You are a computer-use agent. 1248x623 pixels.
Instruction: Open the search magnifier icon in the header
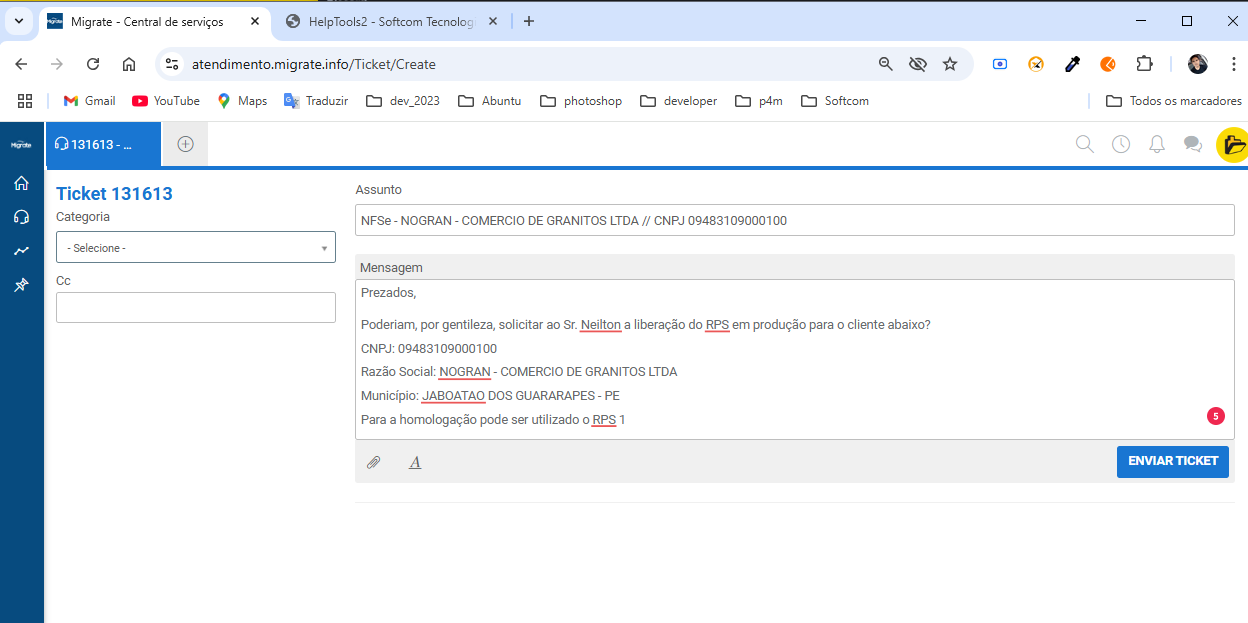coord(1084,144)
